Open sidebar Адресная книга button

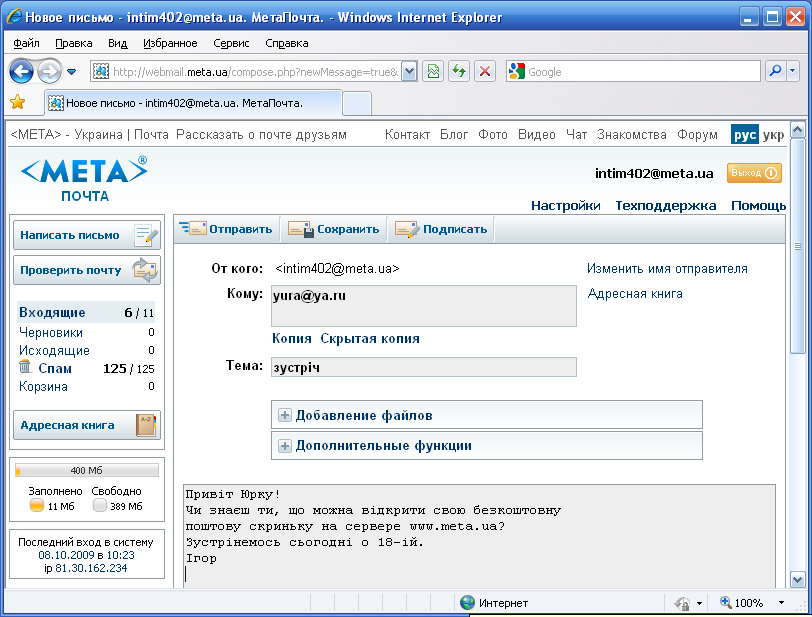[87, 425]
